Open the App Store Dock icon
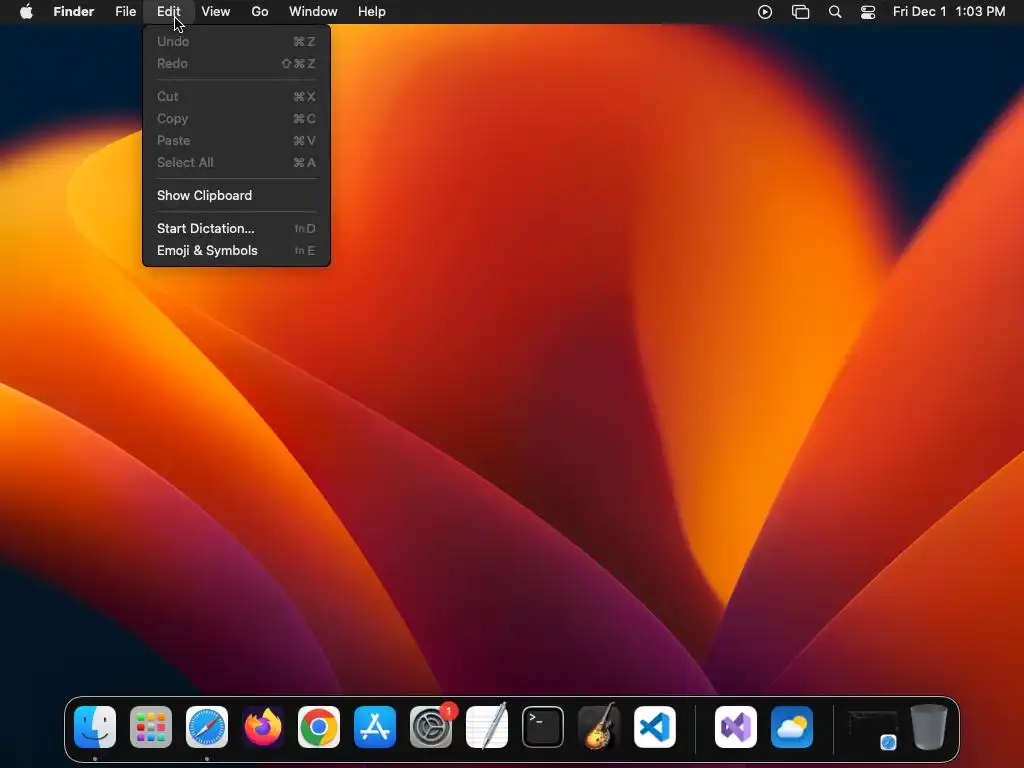1024x768 pixels. coord(375,727)
